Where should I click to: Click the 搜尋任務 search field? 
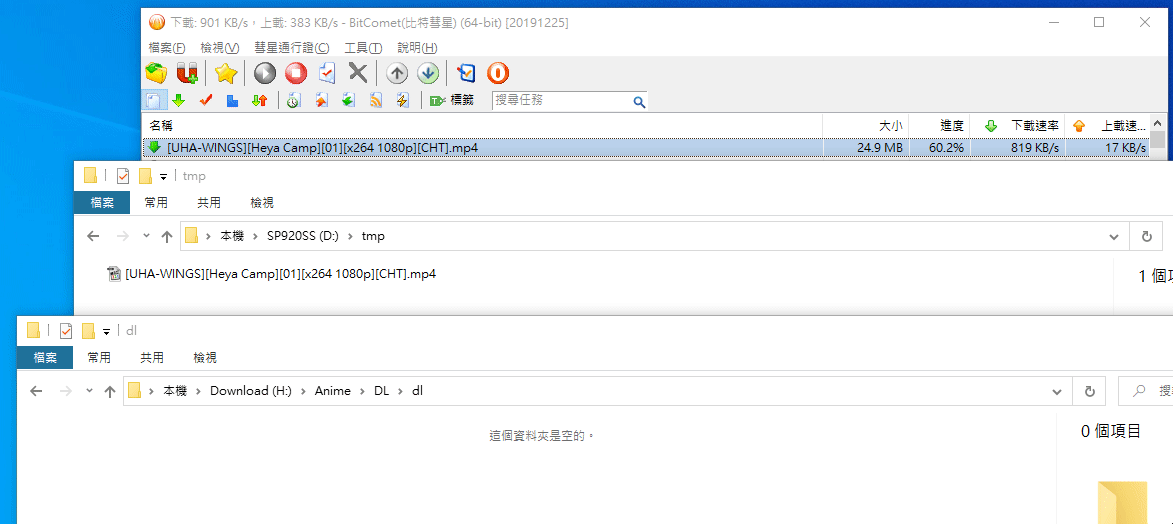point(562,101)
